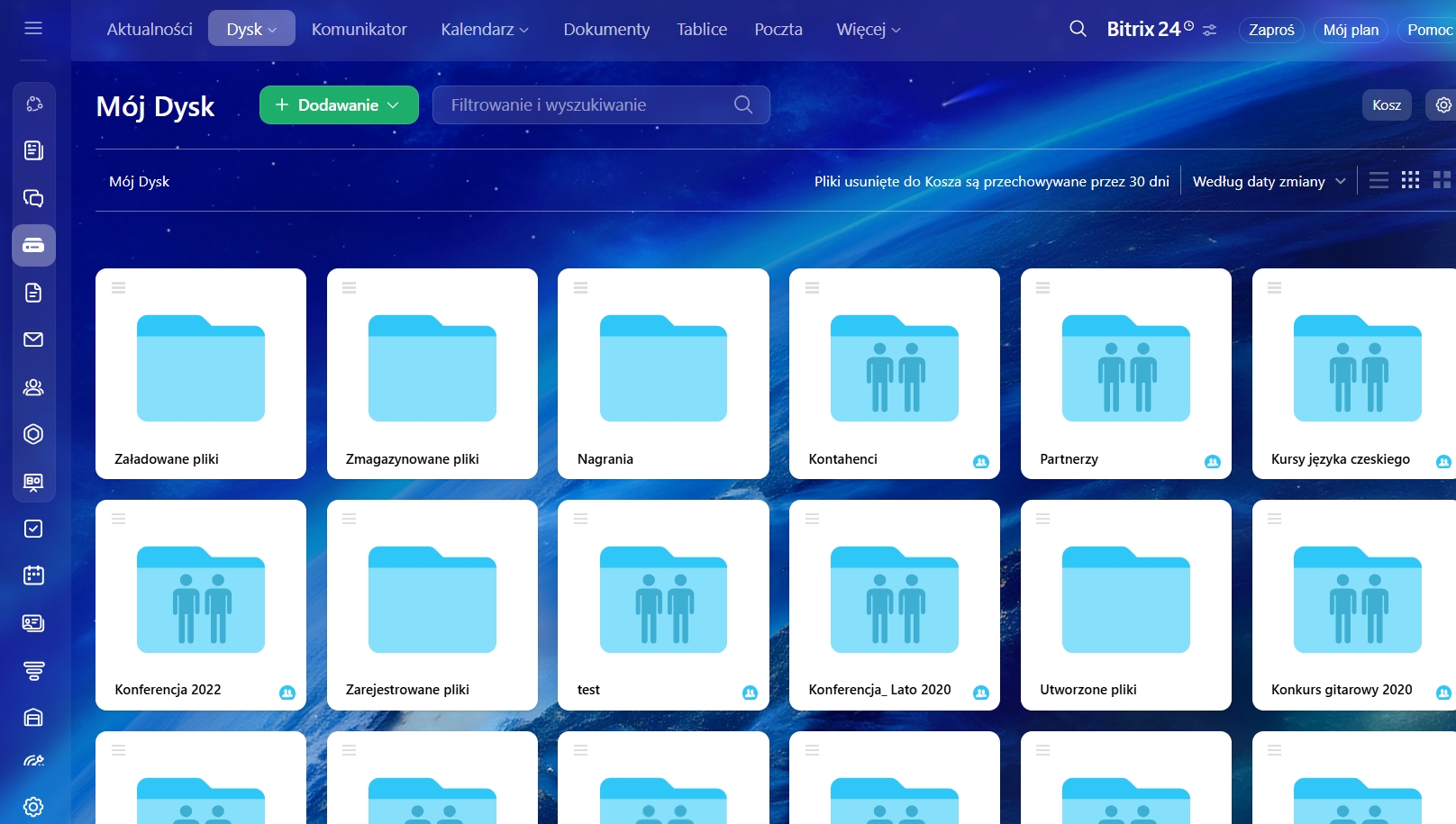Click the Zaproś invite button
The height and width of the screenshot is (824, 1456).
click(x=1270, y=30)
